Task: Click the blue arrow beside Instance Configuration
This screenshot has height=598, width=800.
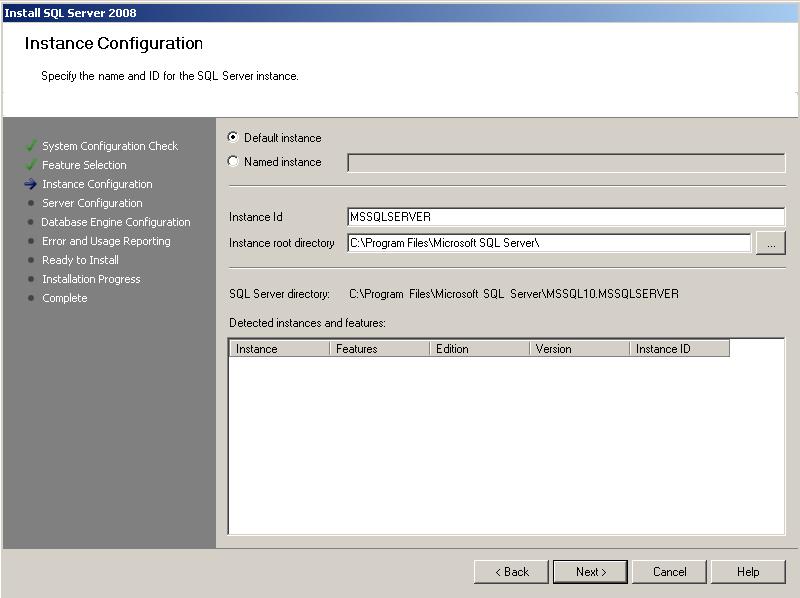Action: [x=30, y=184]
